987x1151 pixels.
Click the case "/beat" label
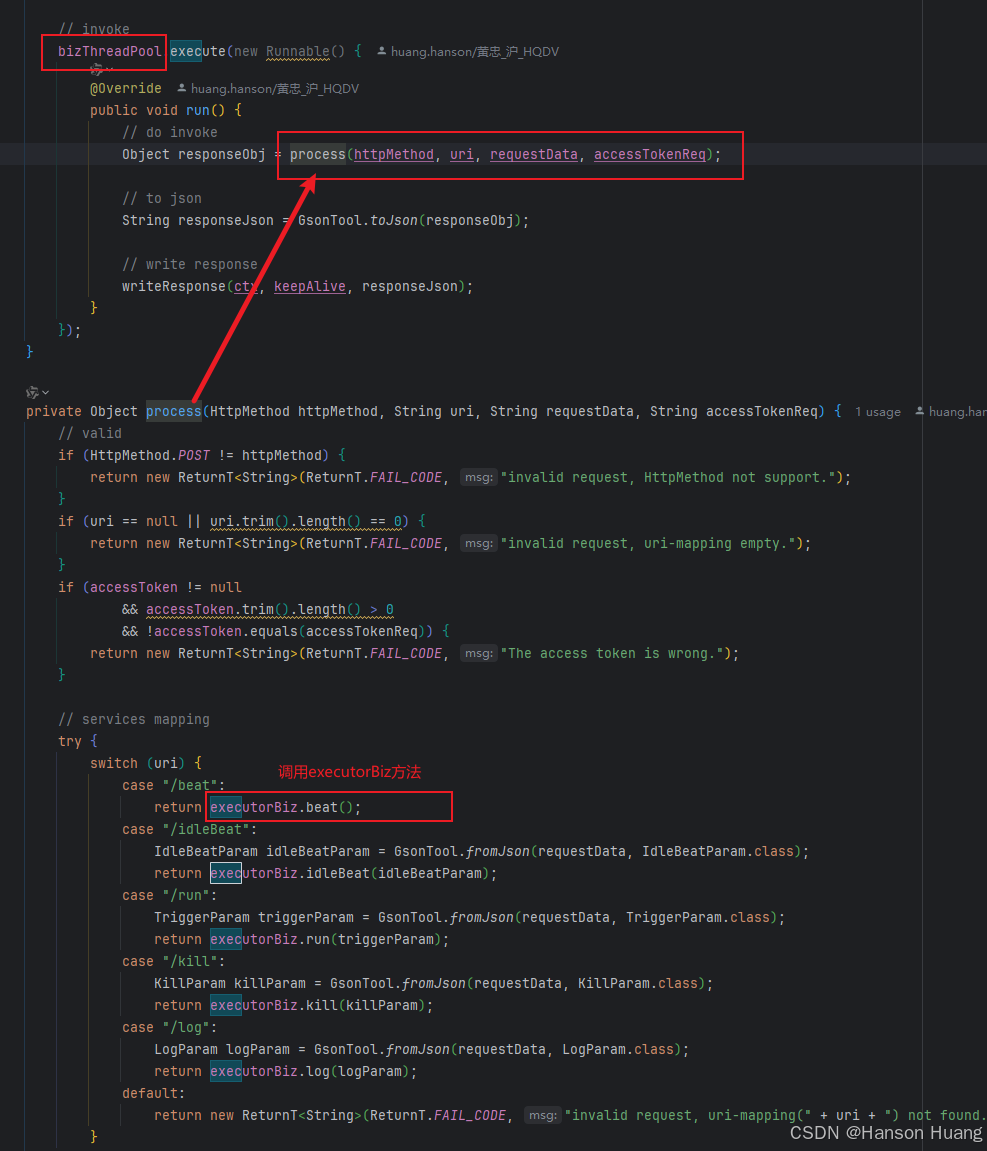point(174,785)
